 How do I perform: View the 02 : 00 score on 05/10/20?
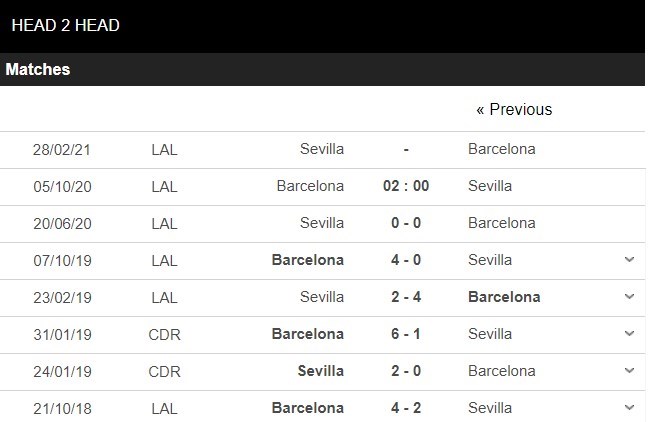click(406, 186)
